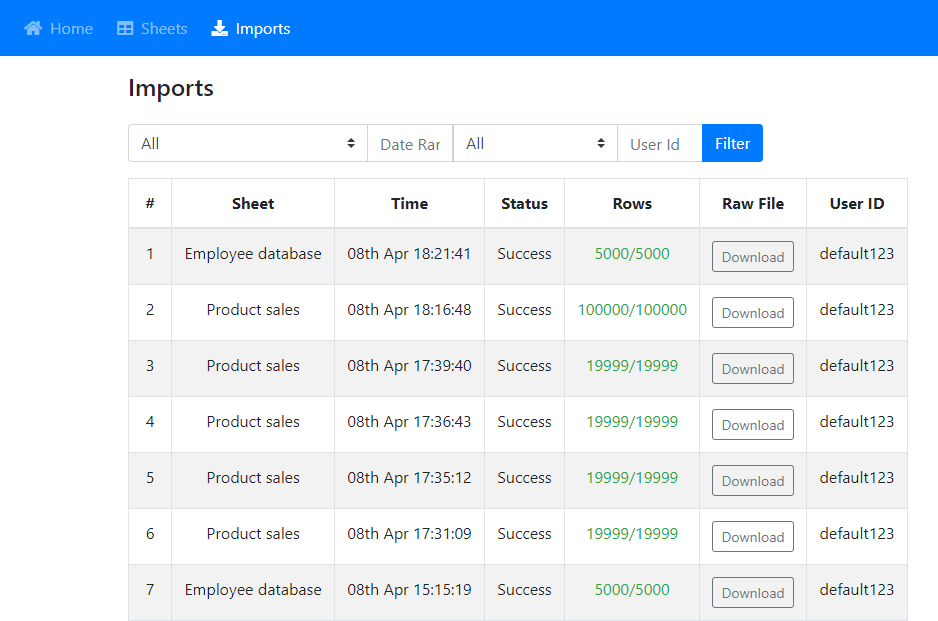The height and width of the screenshot is (621, 938).
Task: Download raw file for import 7
Action: [752, 593]
